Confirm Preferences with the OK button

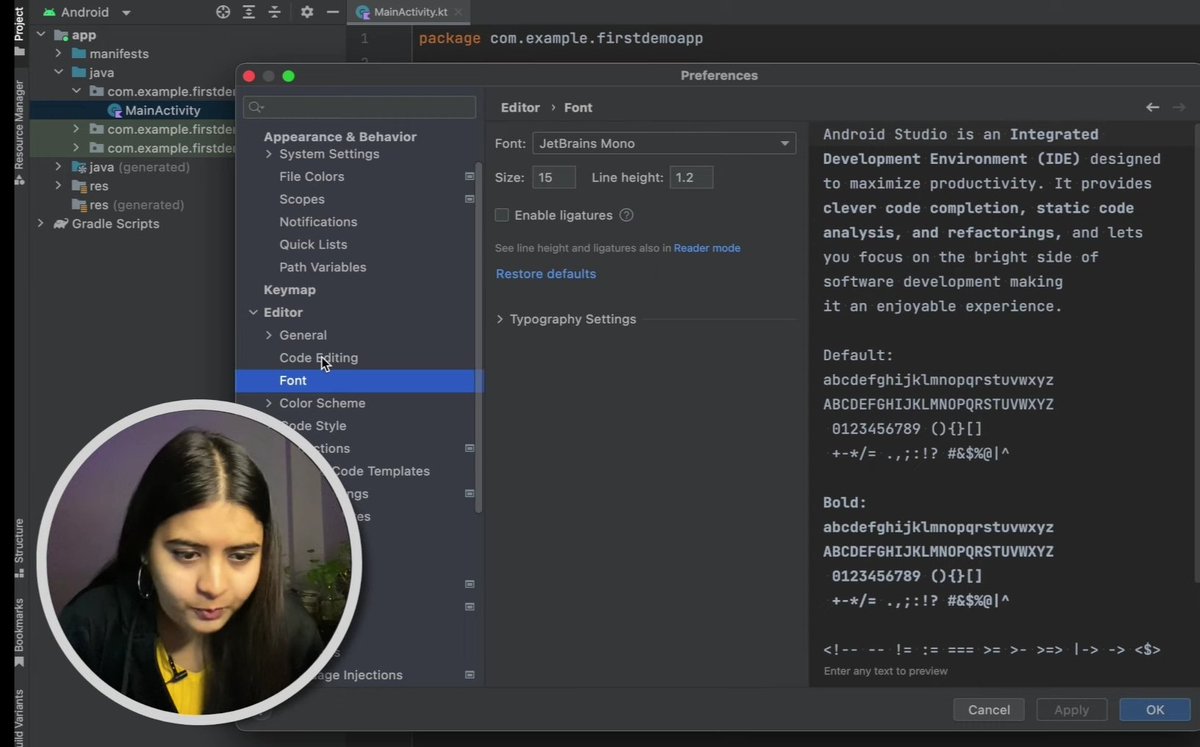pyautogui.click(x=1155, y=710)
